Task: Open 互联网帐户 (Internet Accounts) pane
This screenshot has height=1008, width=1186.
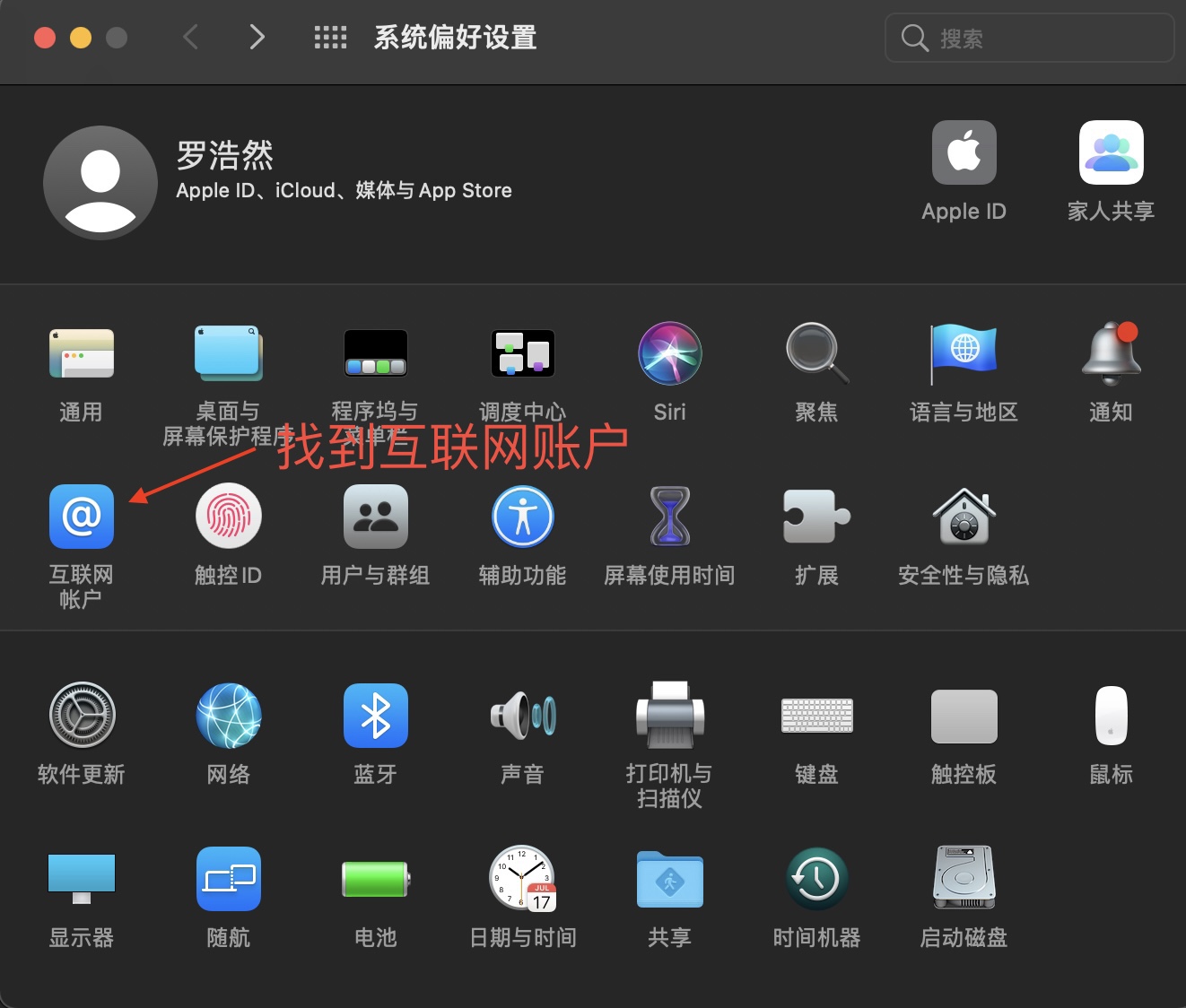Action: 81,517
